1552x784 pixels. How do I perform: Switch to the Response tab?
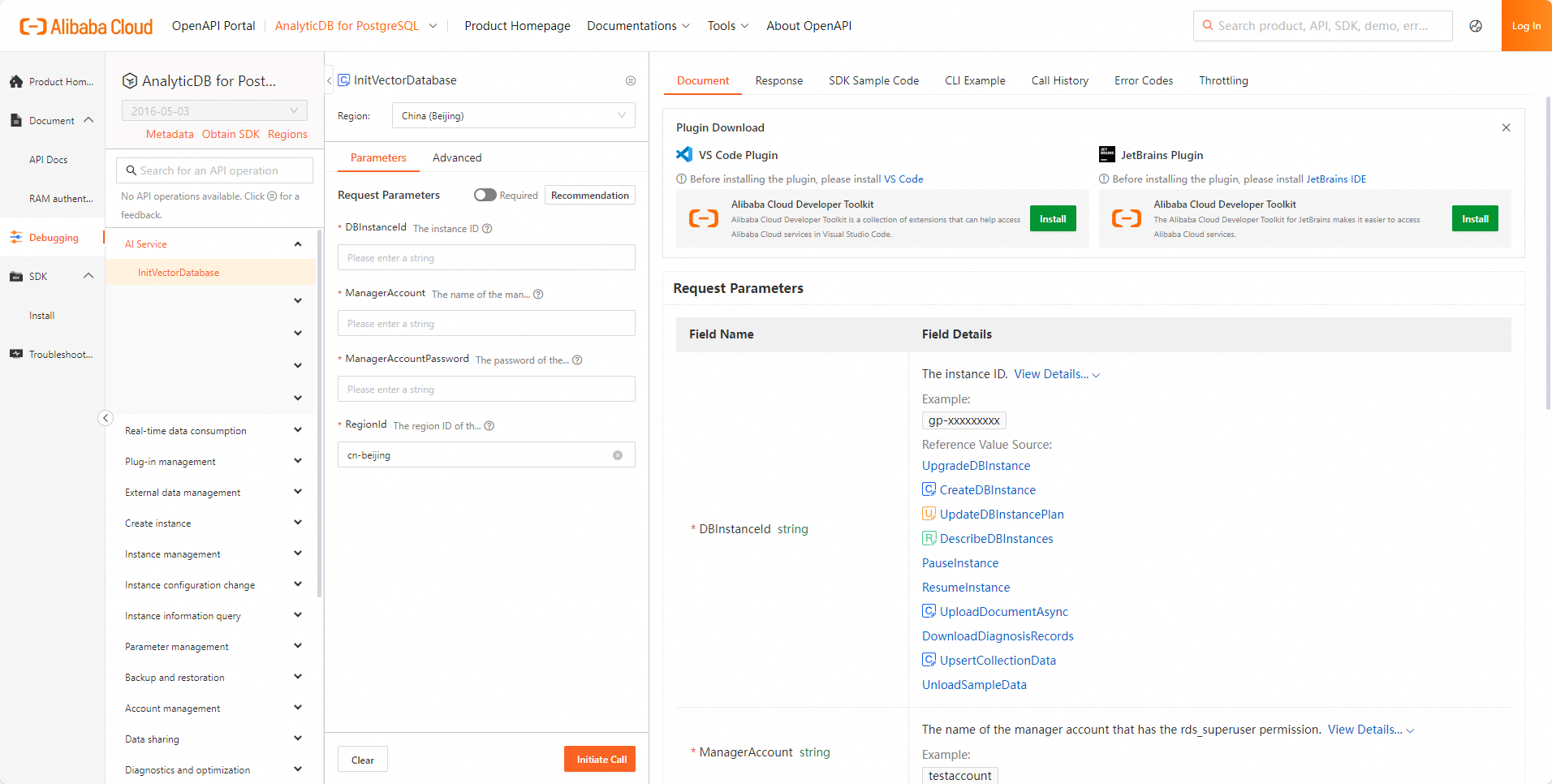pyautogui.click(x=778, y=80)
